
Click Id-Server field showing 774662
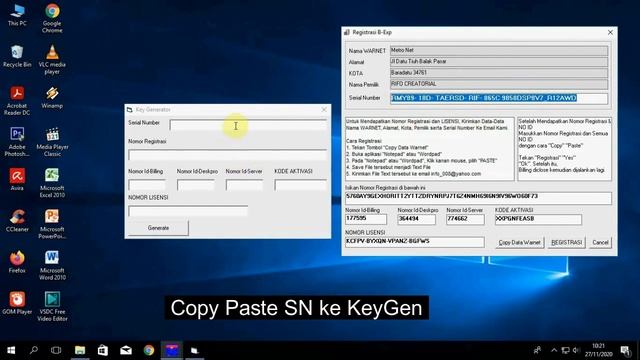pyautogui.click(x=465, y=219)
